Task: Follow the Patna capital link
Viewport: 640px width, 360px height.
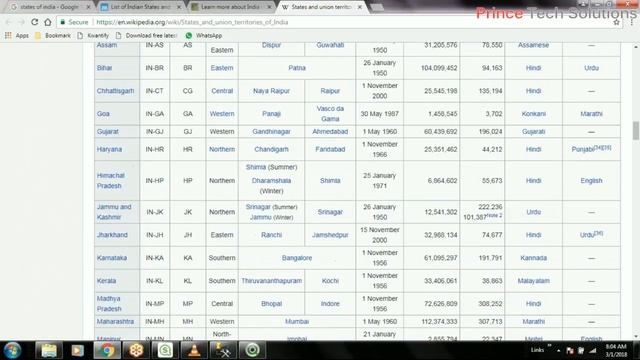Action: click(x=297, y=68)
